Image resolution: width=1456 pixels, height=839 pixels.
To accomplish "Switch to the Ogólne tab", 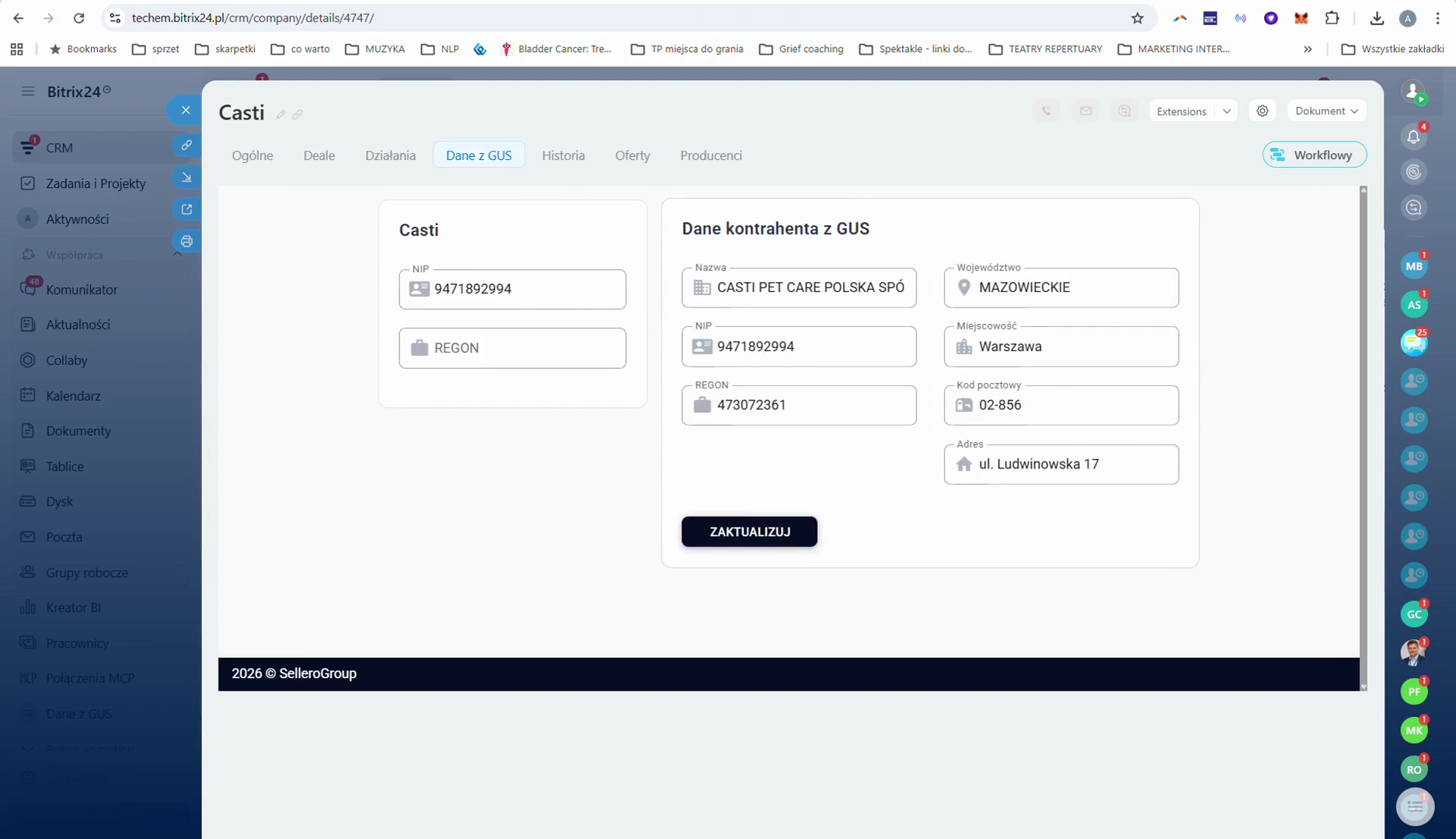I will pos(253,155).
